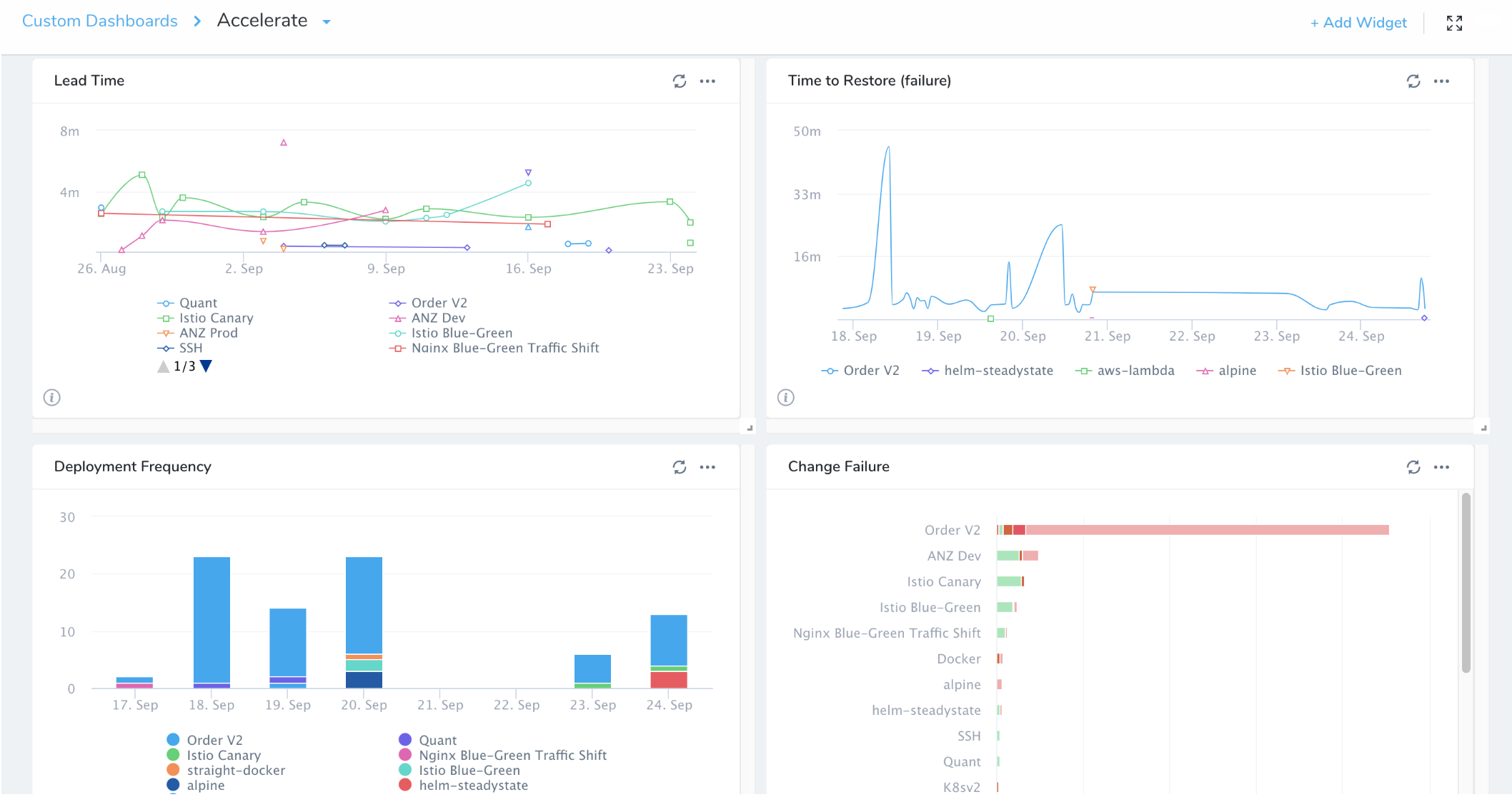Toggle ANZ Dev series in Lead Time legend
The height and width of the screenshot is (797, 1512).
[x=427, y=318]
